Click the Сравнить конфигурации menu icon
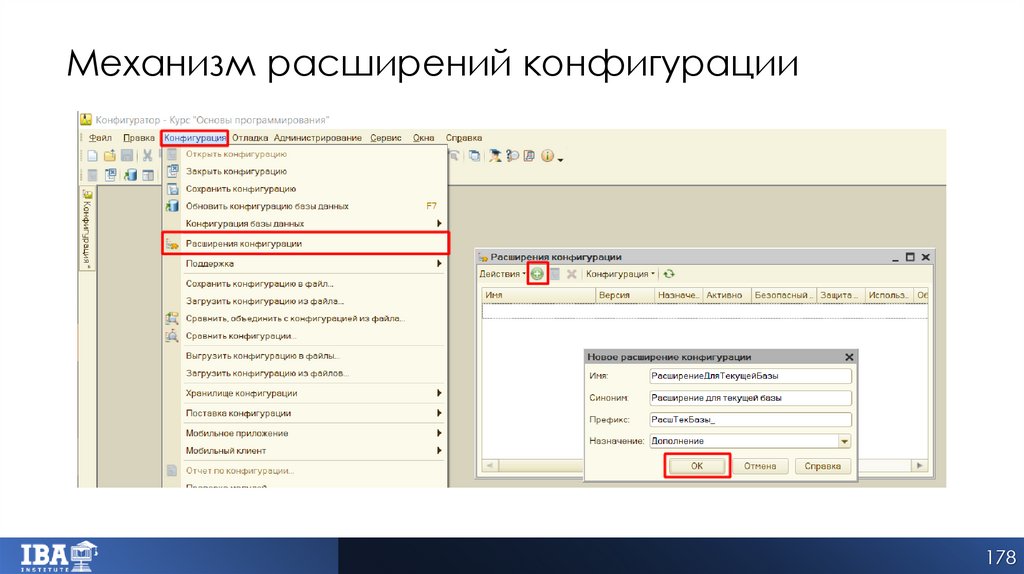1024x574 pixels. 172,336
